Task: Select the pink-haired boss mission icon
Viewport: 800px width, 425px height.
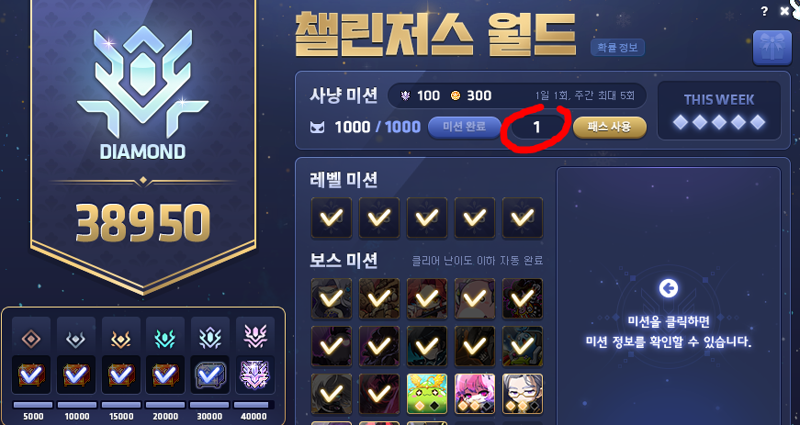Action: (474, 394)
